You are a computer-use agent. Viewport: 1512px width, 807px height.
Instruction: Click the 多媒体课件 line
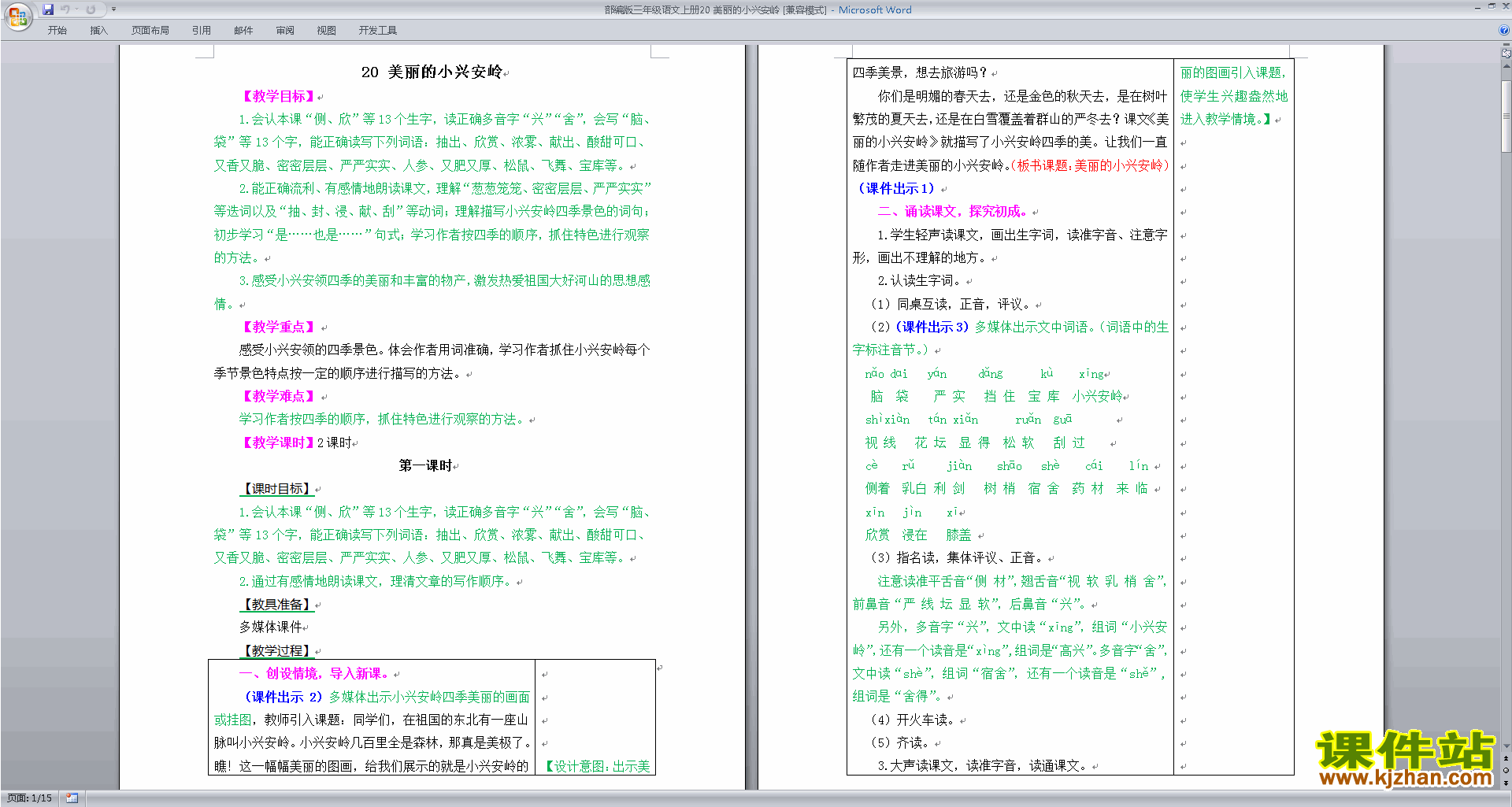pos(271,627)
